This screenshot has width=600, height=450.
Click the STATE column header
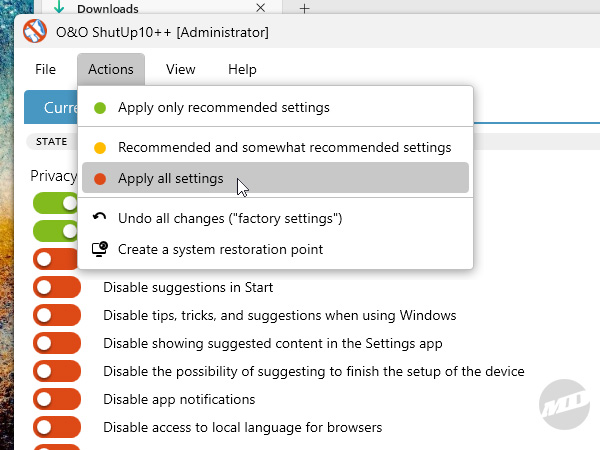pyautogui.click(x=51, y=141)
